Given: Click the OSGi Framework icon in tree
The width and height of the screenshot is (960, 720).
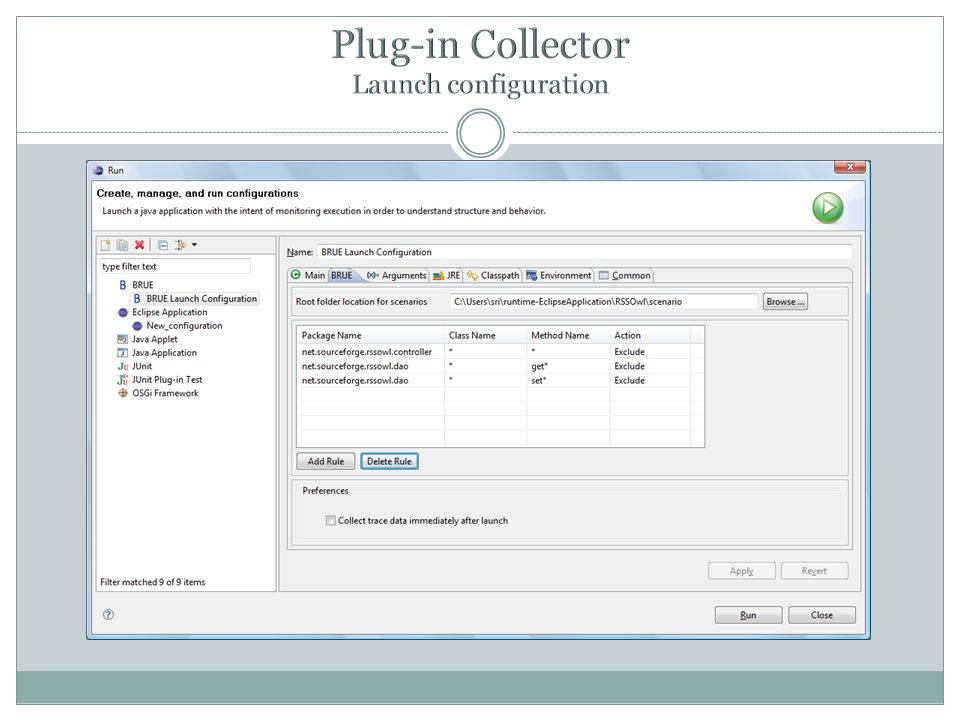Looking at the screenshot, I should coord(122,393).
